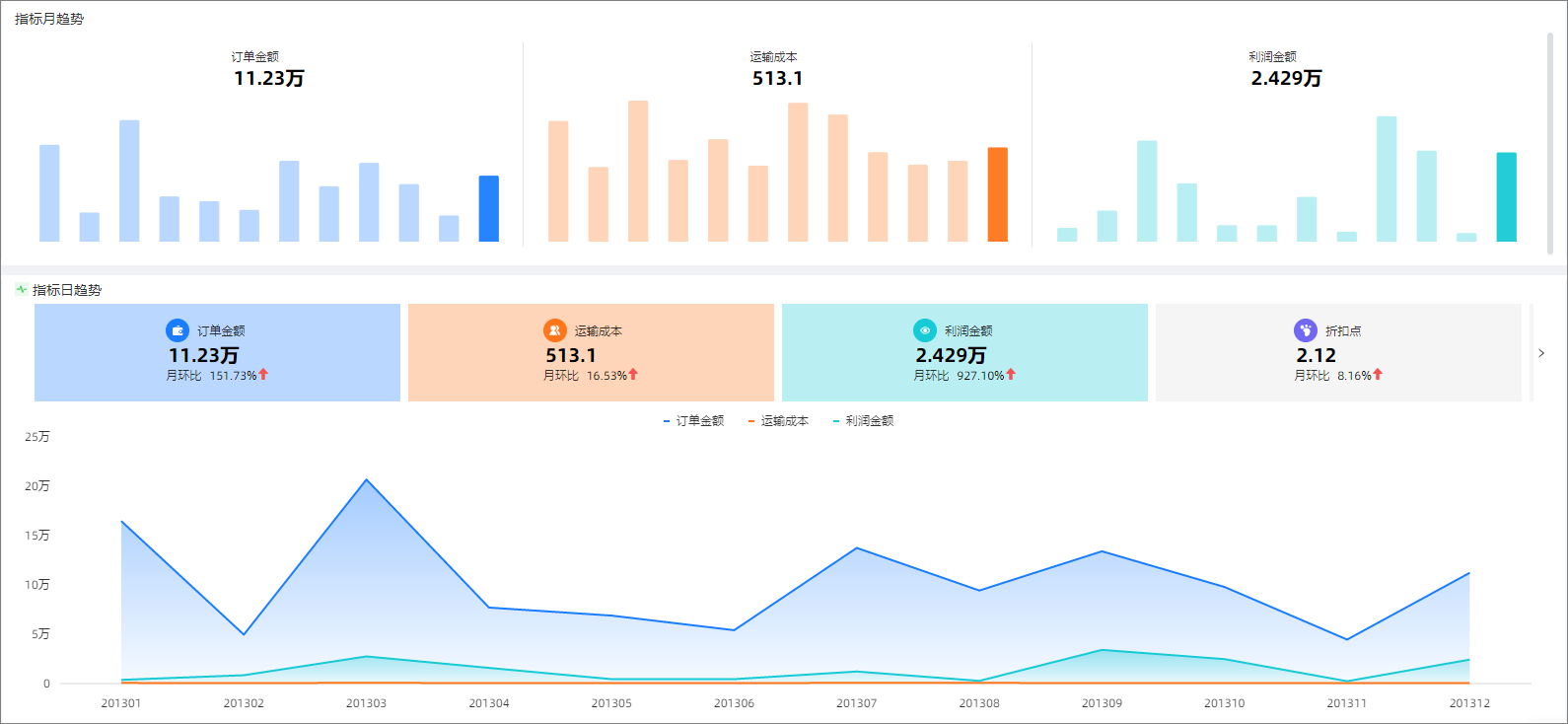The height and width of the screenshot is (724, 1568).
Task: Click the highlighted dark blue 订单金额 bar
Action: click(488, 208)
